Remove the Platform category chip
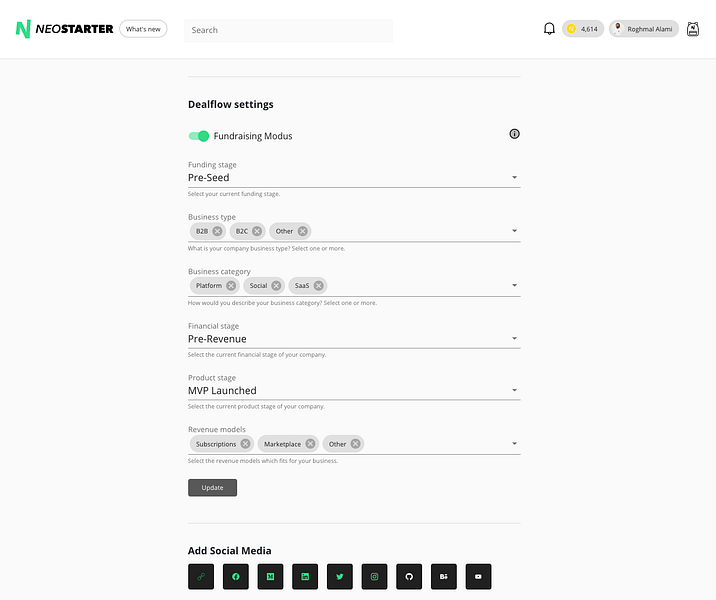Image resolution: width=716 pixels, height=600 pixels. point(232,285)
